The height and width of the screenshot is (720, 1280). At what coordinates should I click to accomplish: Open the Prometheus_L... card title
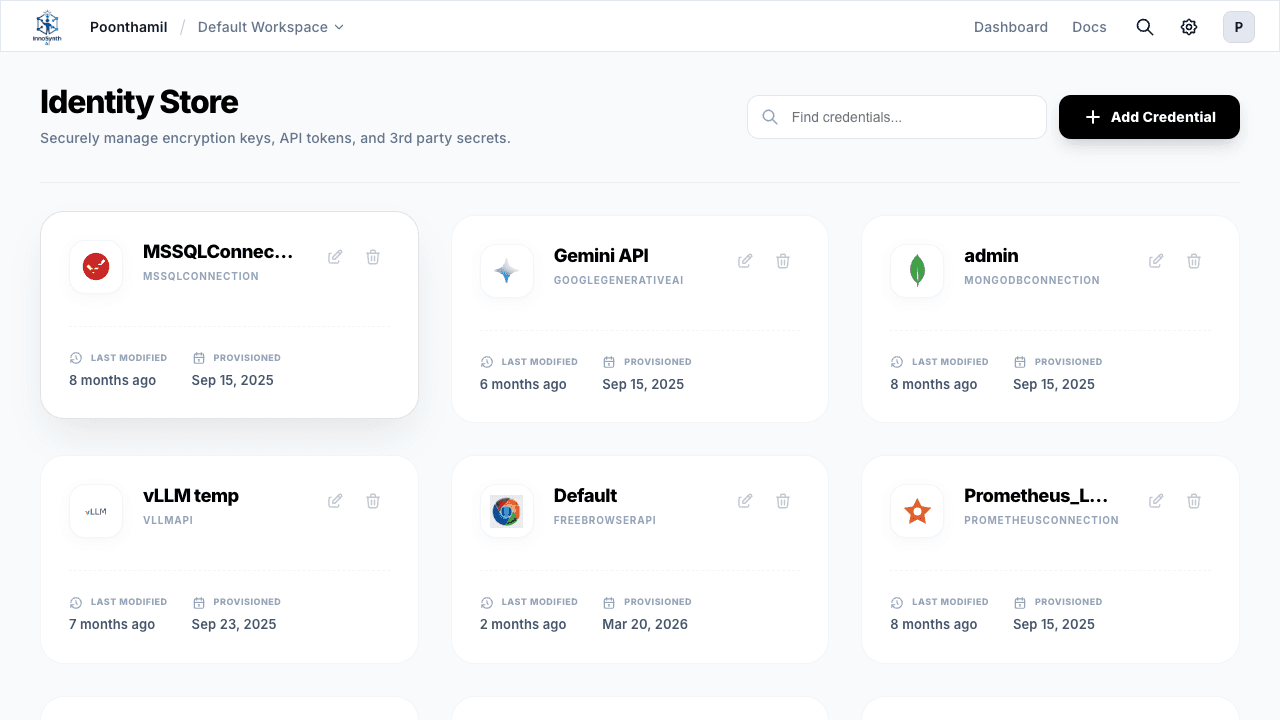click(x=1036, y=496)
